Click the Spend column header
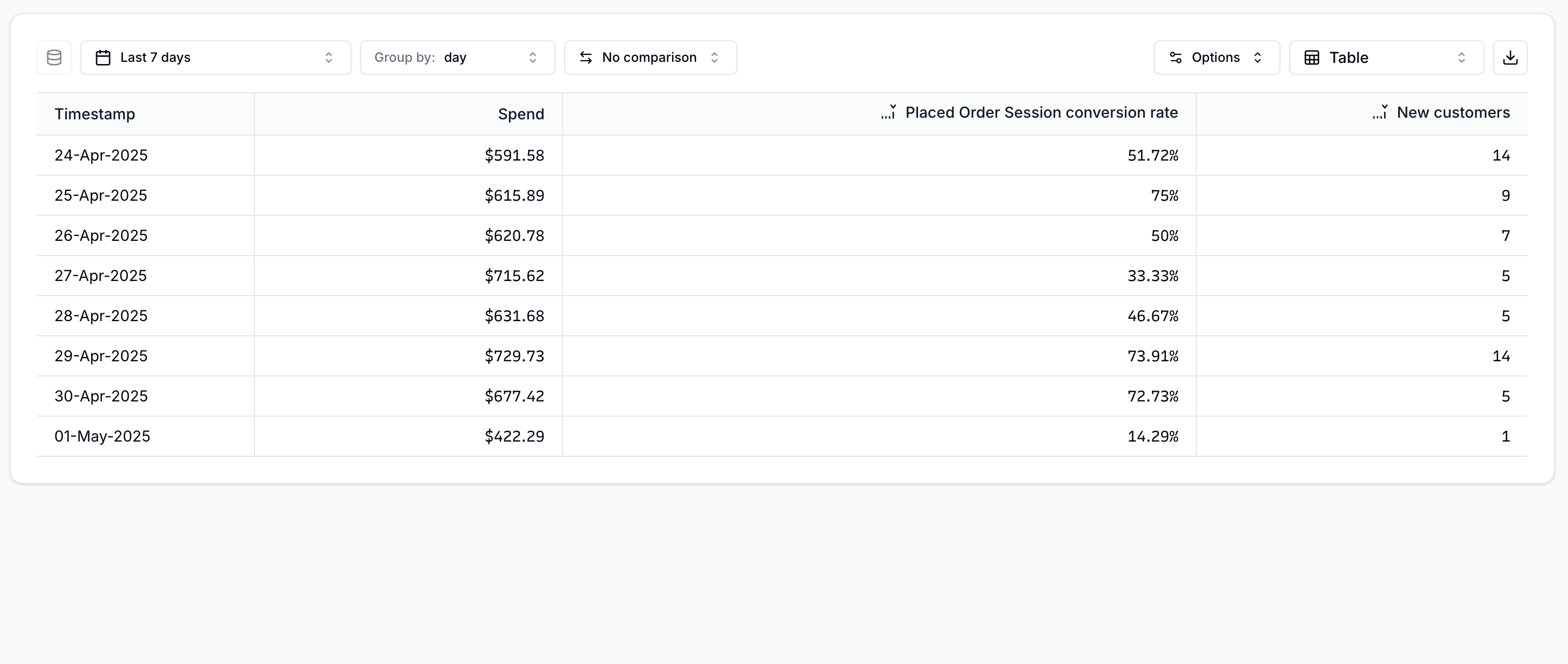 (x=520, y=114)
